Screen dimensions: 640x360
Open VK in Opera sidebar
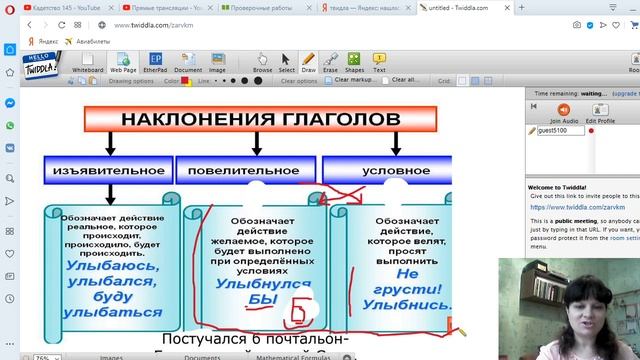[x=10, y=148]
